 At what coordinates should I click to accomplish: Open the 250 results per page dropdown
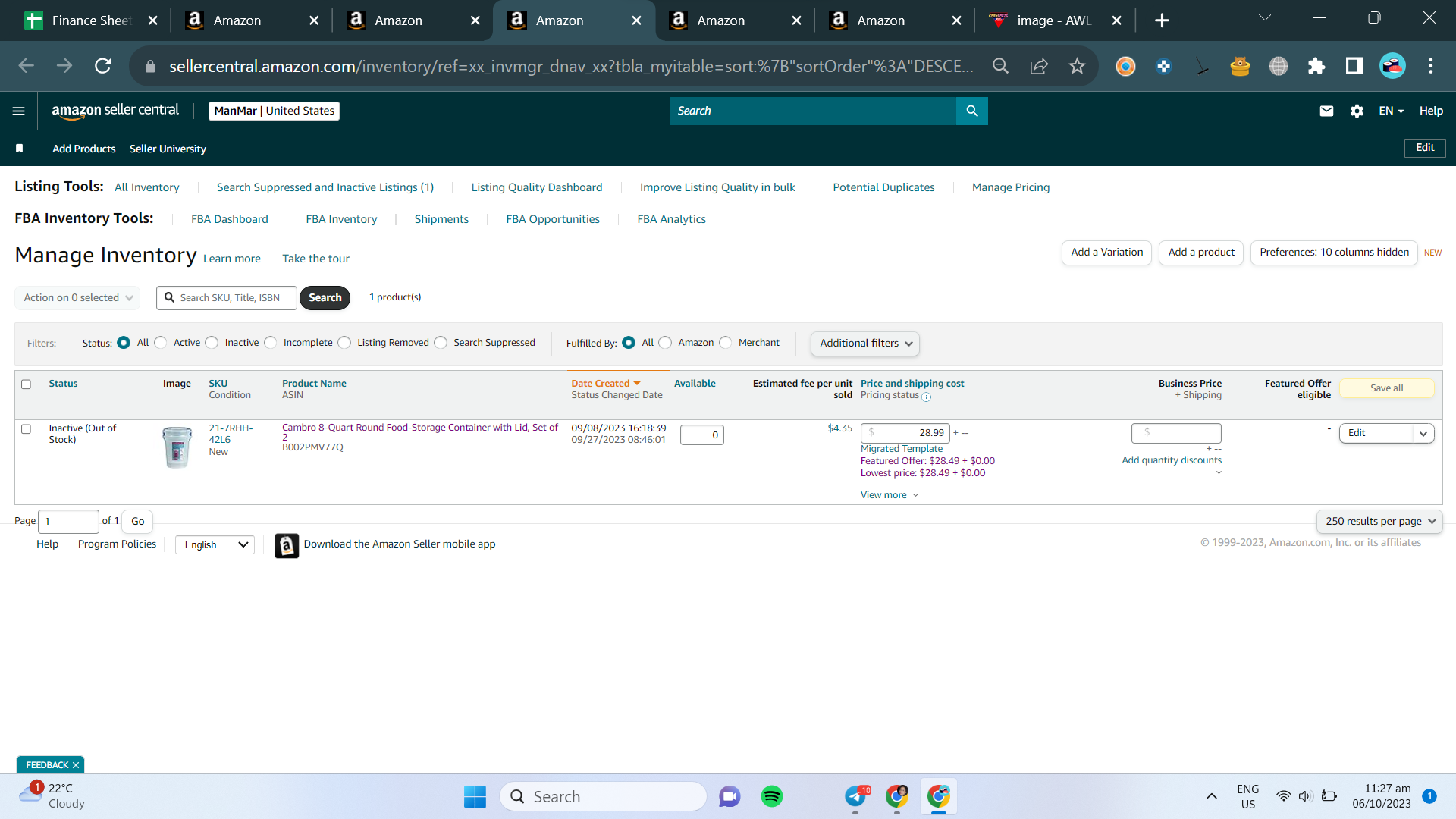pos(1379,522)
